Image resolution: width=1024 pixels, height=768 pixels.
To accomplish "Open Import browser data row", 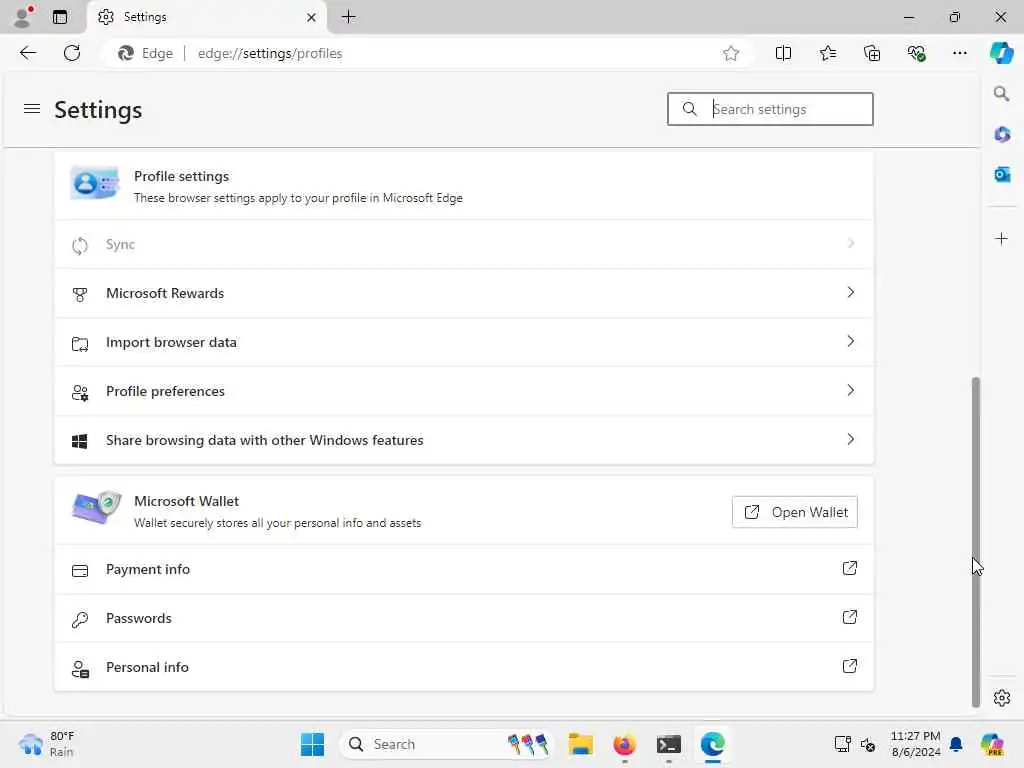I will click(x=464, y=342).
